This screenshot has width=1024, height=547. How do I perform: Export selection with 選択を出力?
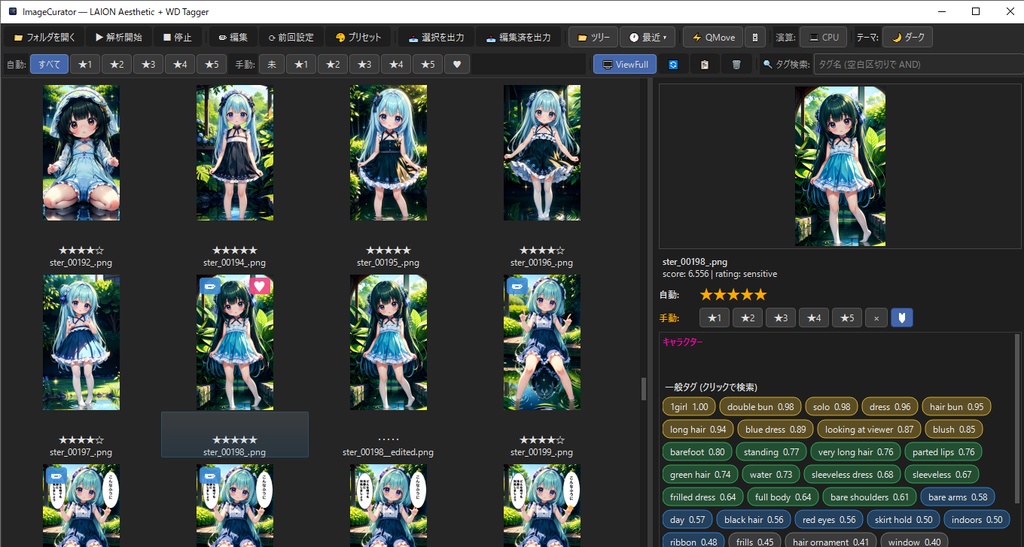click(436, 37)
